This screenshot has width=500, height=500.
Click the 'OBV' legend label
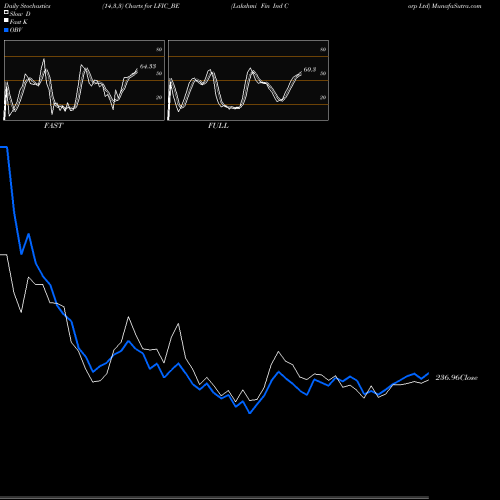tap(16, 30)
